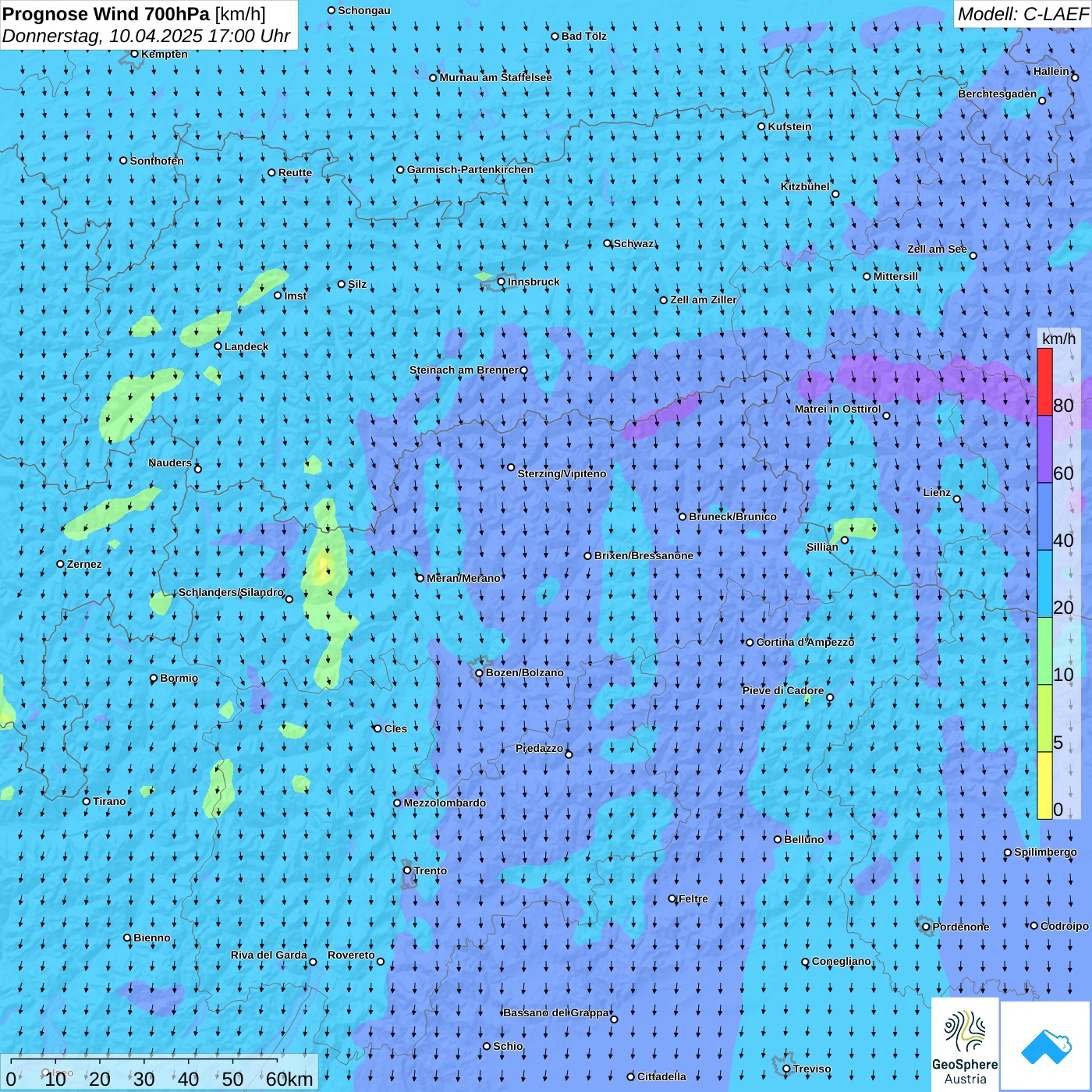Click the '60km' scale bar label
This screenshot has width=1092, height=1092.
pos(289,1079)
